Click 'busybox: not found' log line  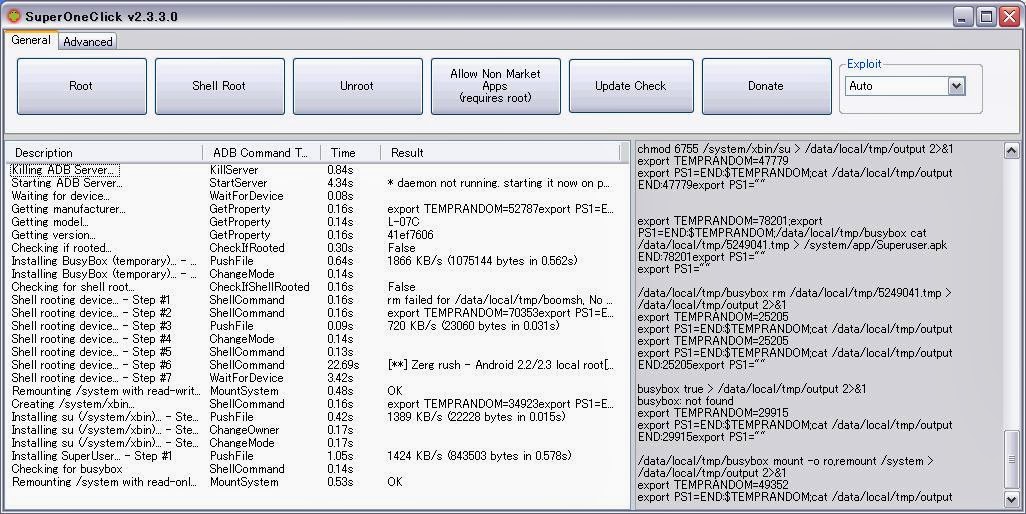[685, 401]
